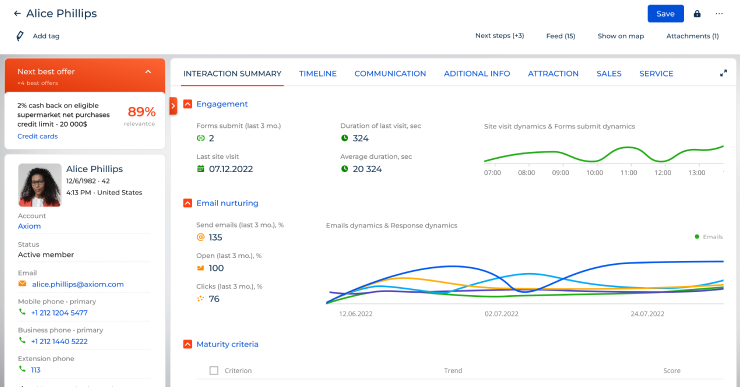Open the Attraction tab
The height and width of the screenshot is (387, 740).
tap(553, 74)
